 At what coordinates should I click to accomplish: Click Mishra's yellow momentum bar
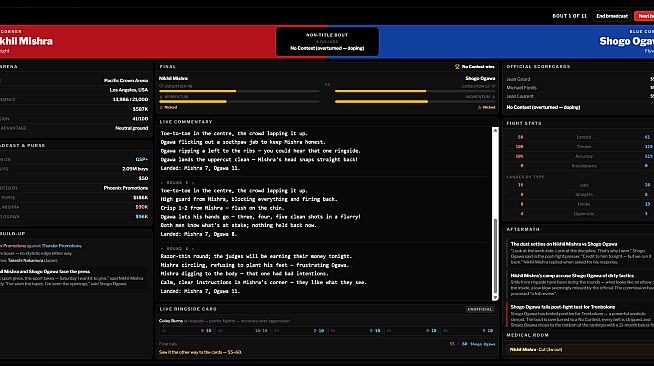coord(193,101)
